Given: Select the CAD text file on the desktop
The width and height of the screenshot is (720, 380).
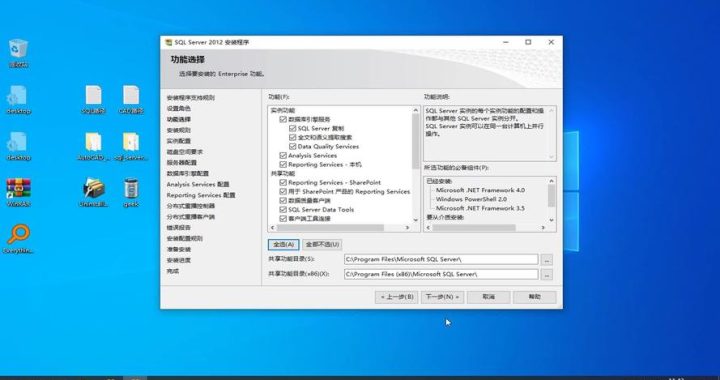Looking at the screenshot, I should tap(131, 99).
